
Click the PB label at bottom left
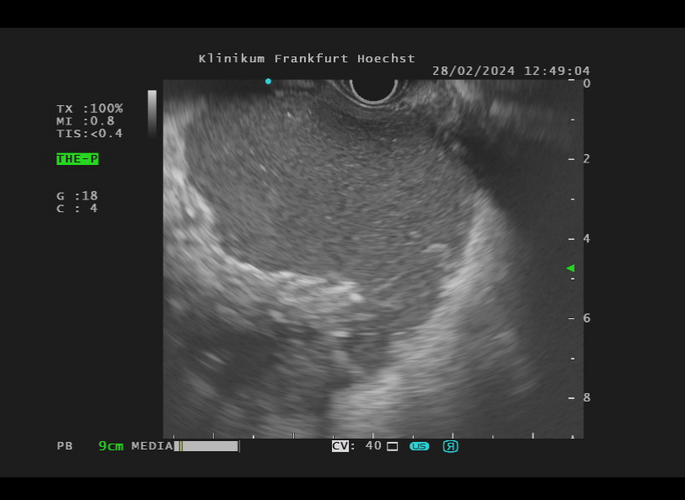(64, 446)
